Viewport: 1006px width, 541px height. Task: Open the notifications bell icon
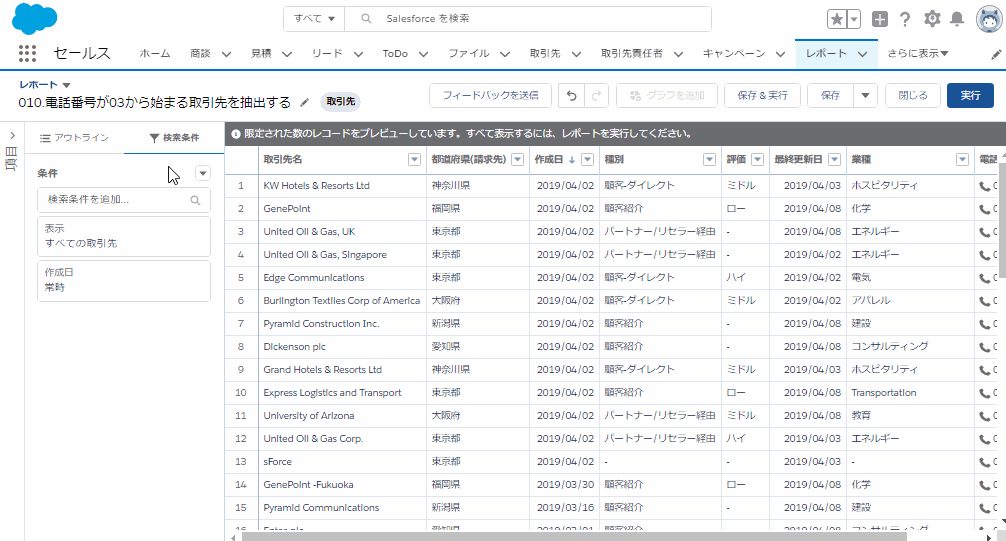957,19
